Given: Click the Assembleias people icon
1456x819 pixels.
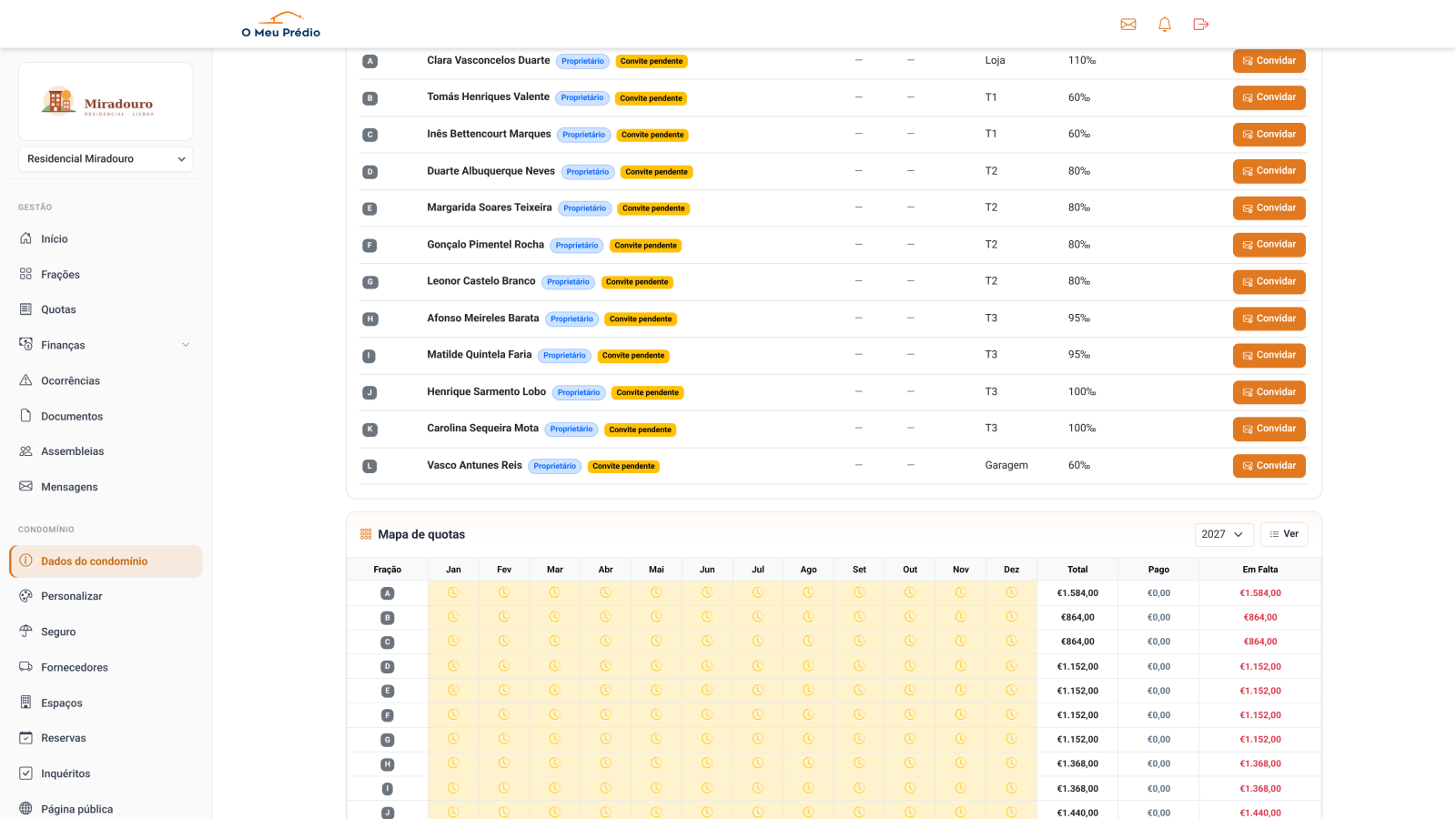Looking at the screenshot, I should coord(26,451).
